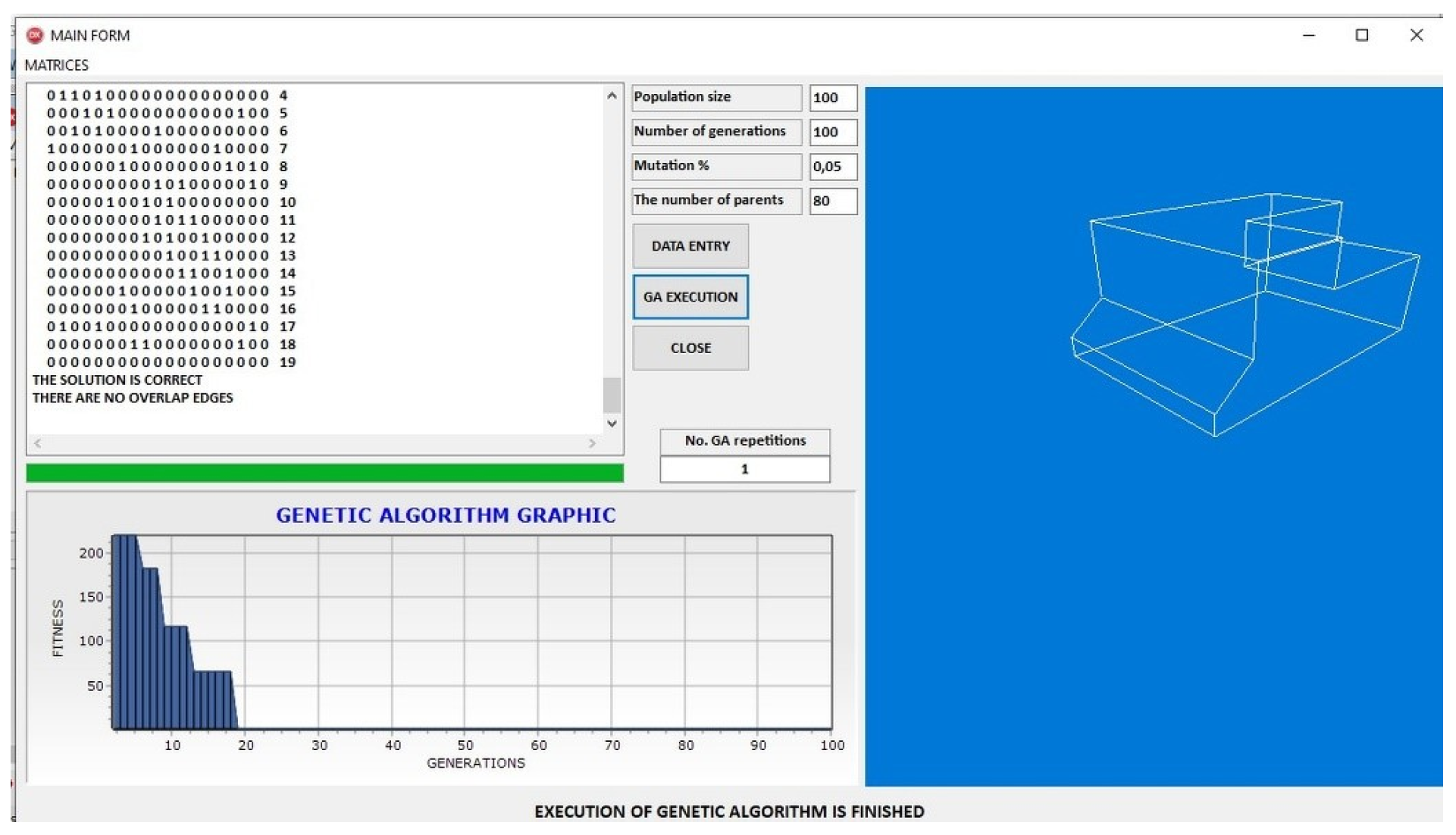Image resolution: width=1456 pixels, height=835 pixels.
Task: Click the vertical scrollbar thumb
Action: [x=611, y=395]
